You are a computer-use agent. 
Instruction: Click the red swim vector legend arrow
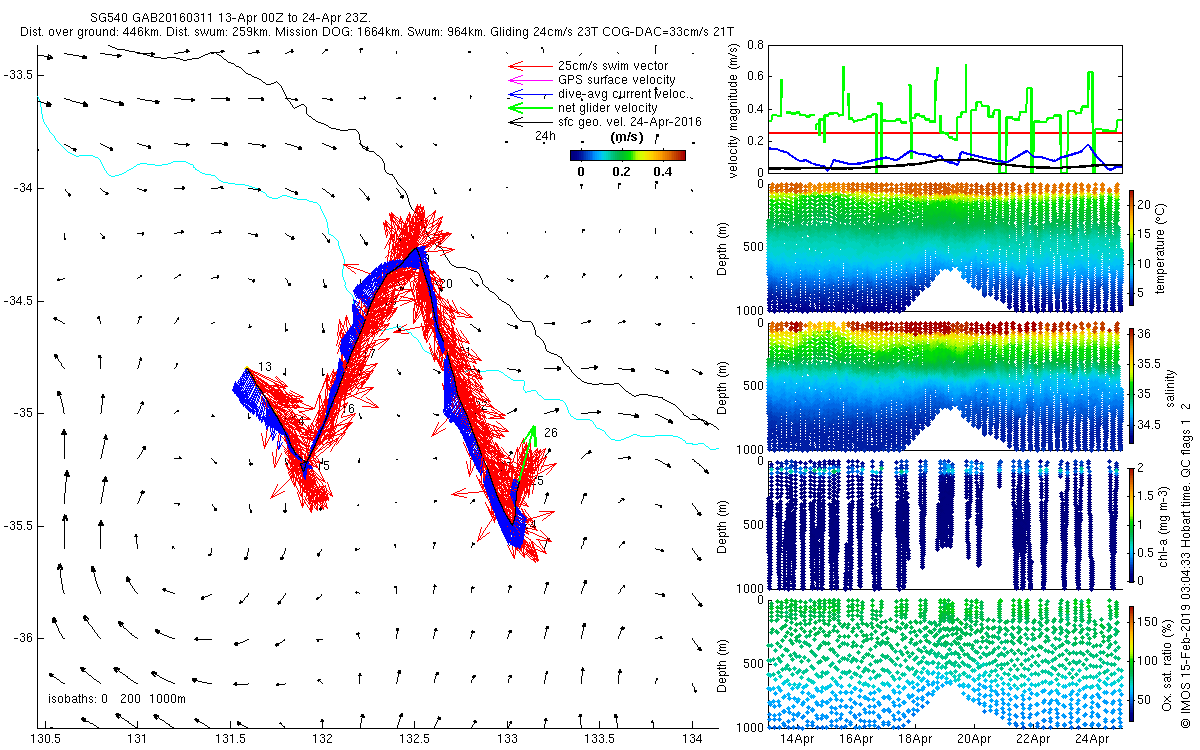click(530, 66)
